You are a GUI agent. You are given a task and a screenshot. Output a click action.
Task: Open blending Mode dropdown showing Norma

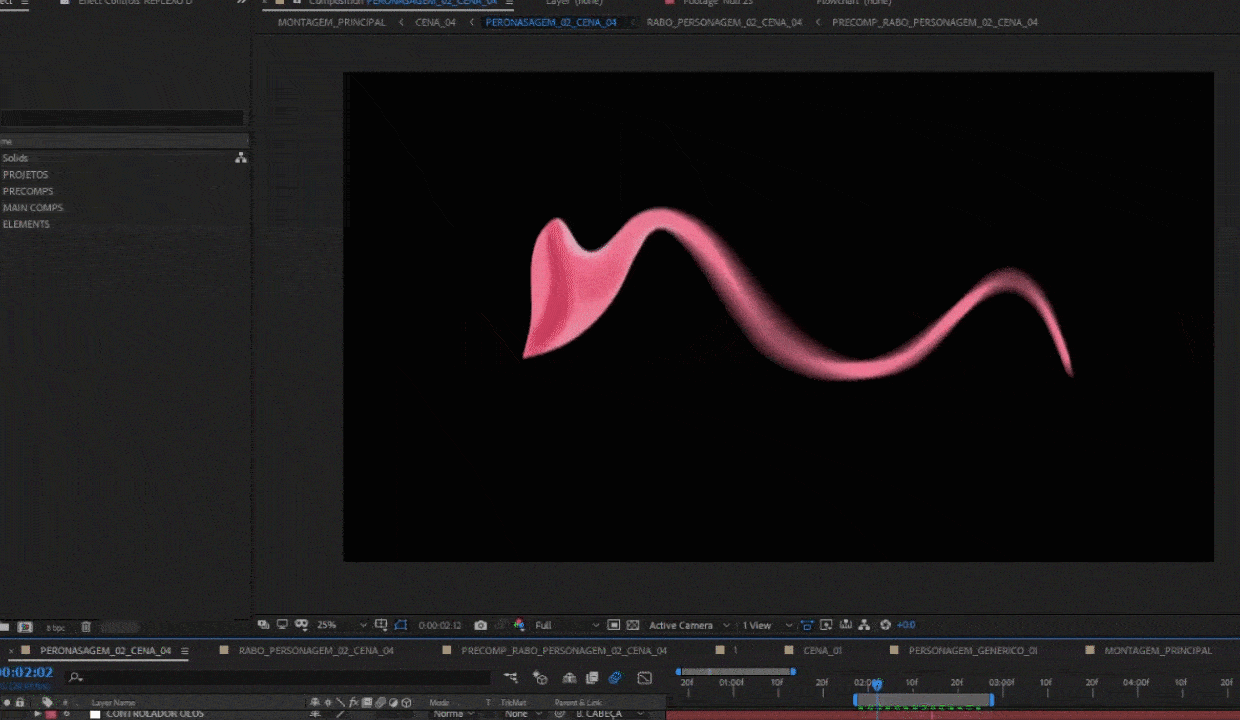pos(454,714)
